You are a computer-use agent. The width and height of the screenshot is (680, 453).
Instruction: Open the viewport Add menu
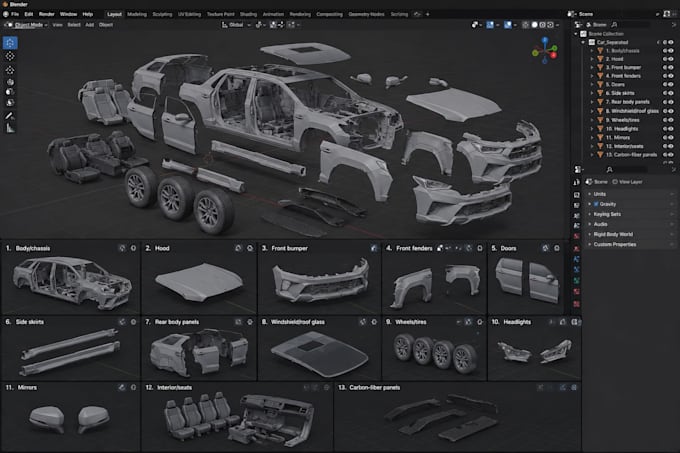[x=89, y=25]
